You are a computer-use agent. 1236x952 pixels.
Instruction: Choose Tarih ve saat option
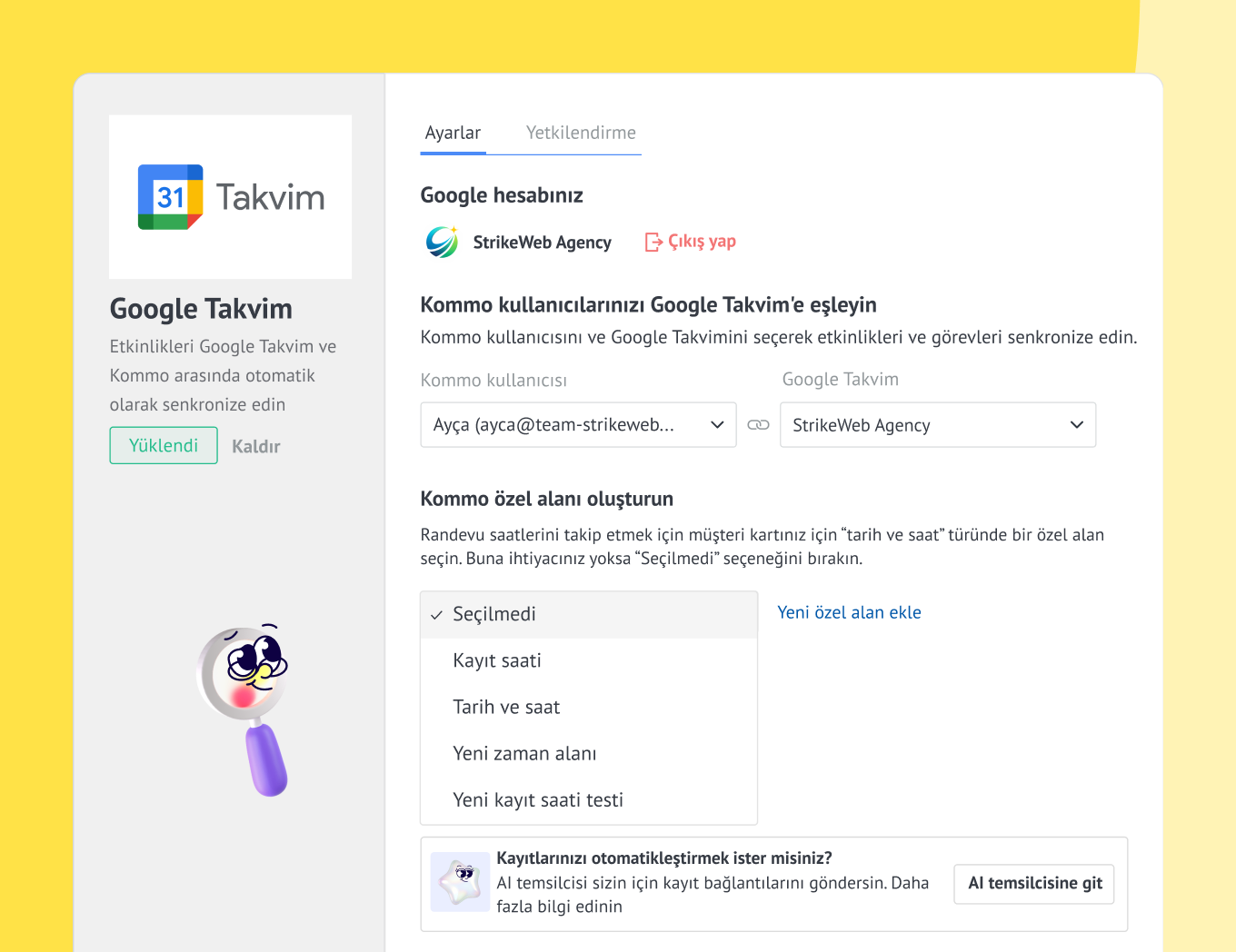click(x=506, y=707)
